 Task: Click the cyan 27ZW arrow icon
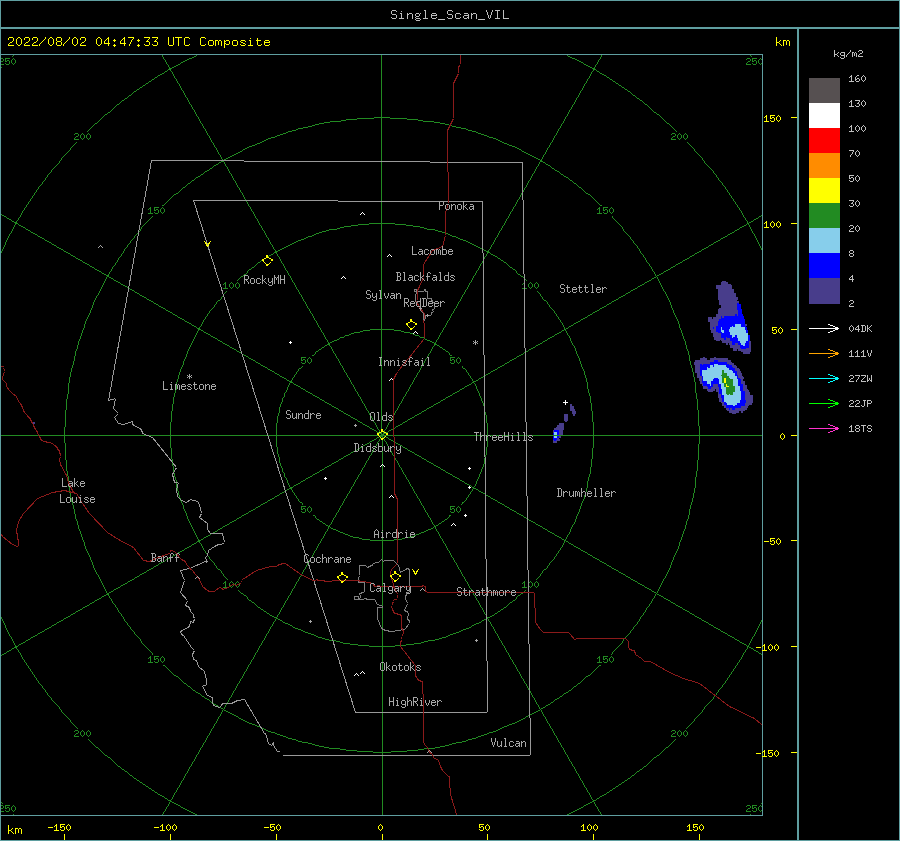click(x=824, y=378)
